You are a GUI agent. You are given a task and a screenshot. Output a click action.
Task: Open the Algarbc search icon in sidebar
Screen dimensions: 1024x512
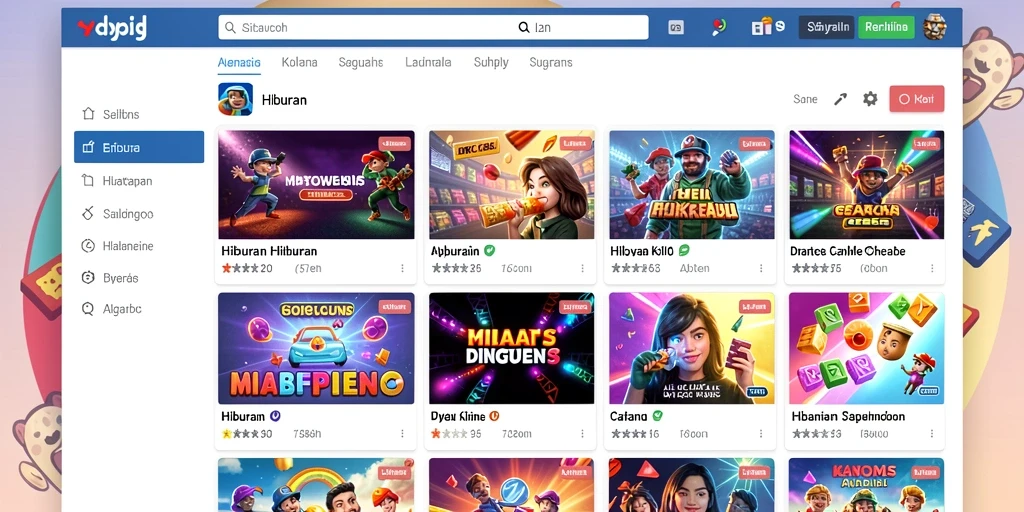point(88,309)
